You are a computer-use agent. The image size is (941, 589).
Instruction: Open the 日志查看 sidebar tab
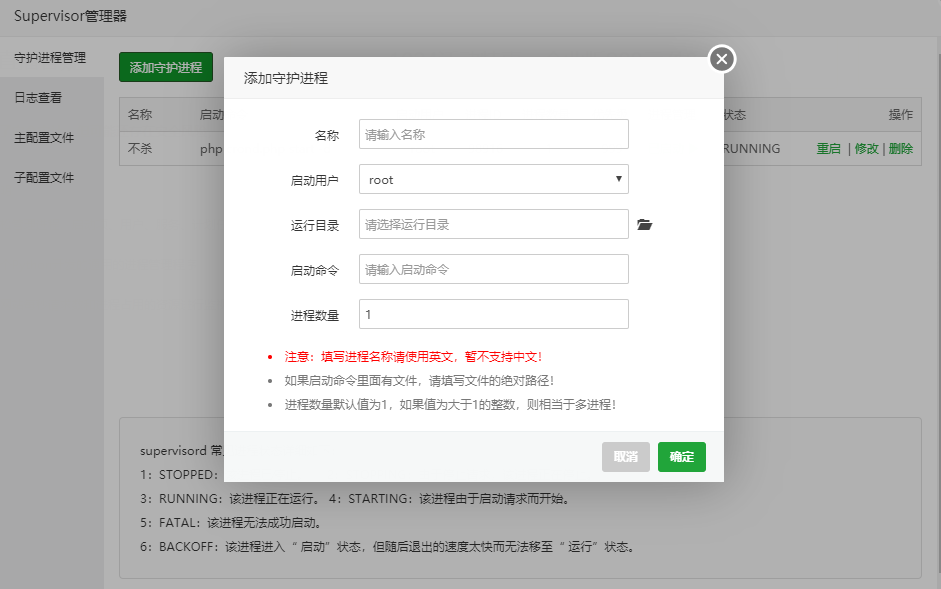tap(38, 97)
